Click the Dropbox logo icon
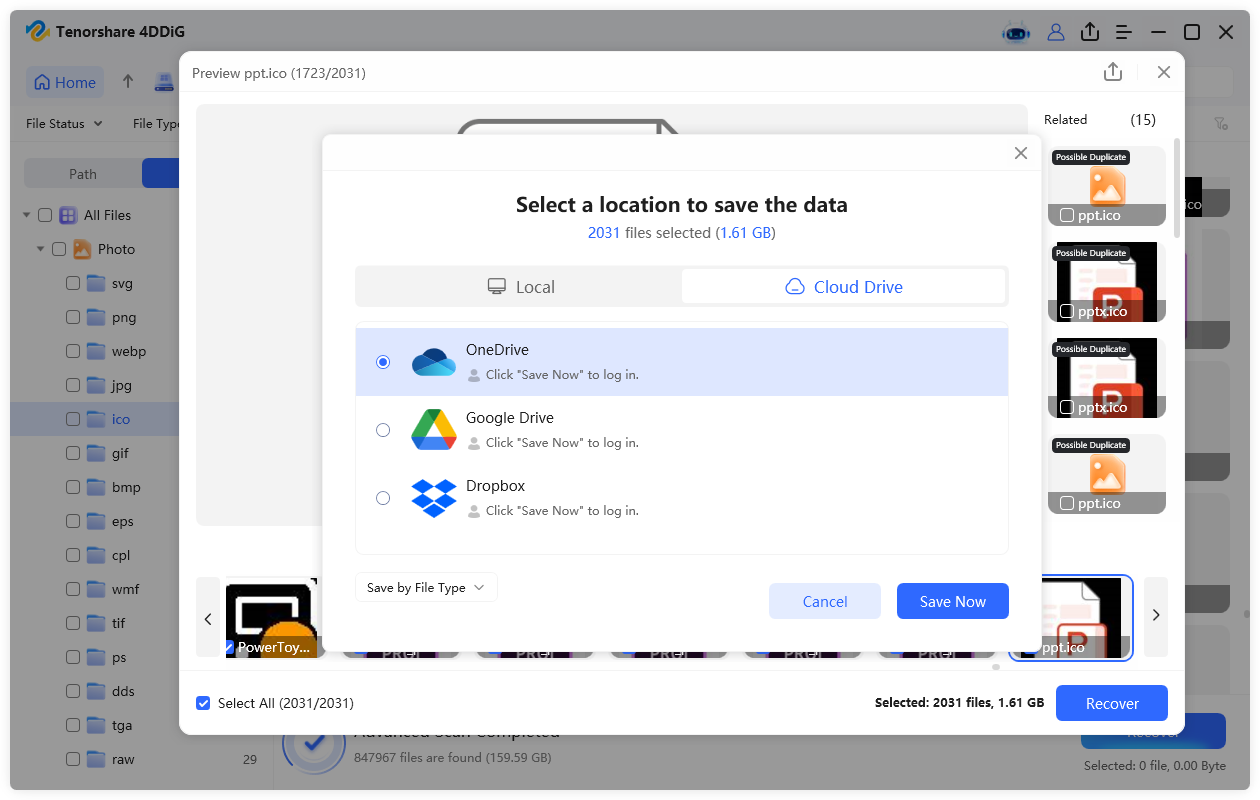 pyautogui.click(x=434, y=498)
